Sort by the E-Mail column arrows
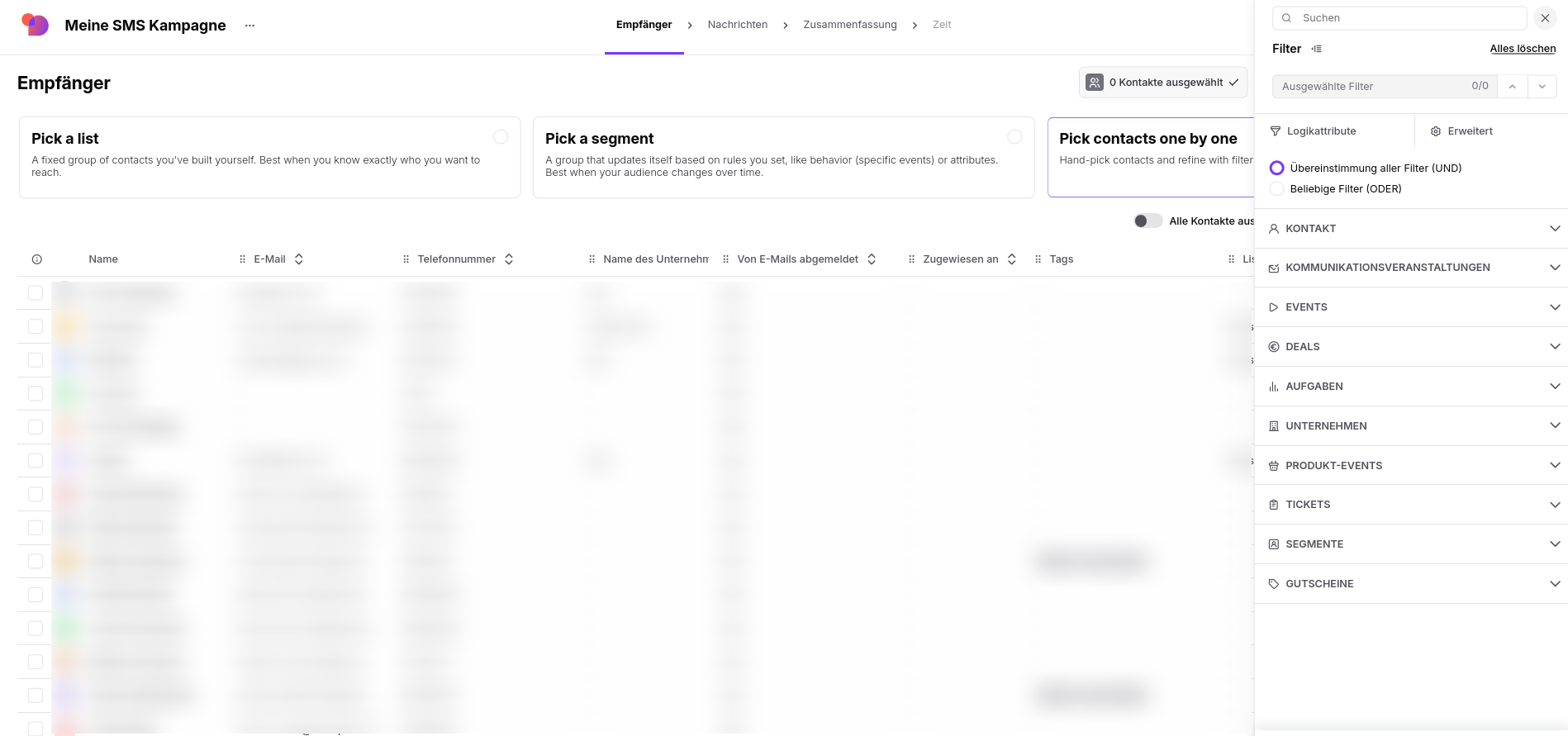Image resolution: width=1568 pixels, height=736 pixels. pos(299,259)
